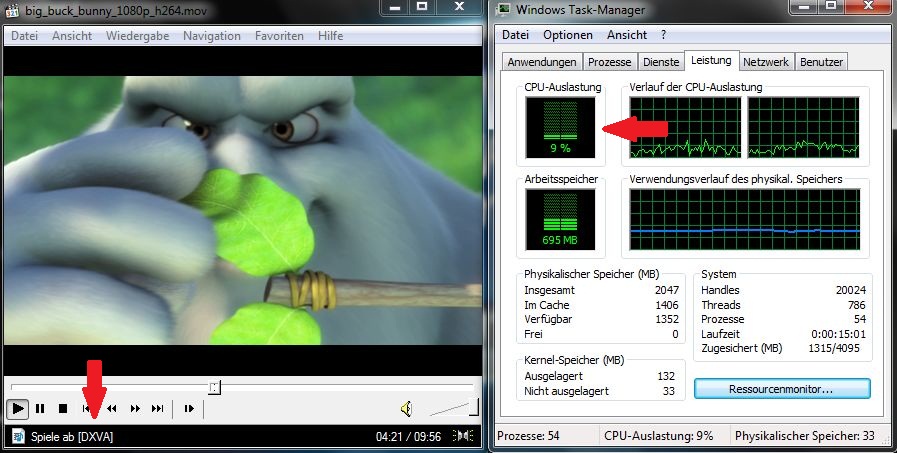Click the volume slider in player
Image resolution: width=897 pixels, height=453 pixels.
(454, 408)
